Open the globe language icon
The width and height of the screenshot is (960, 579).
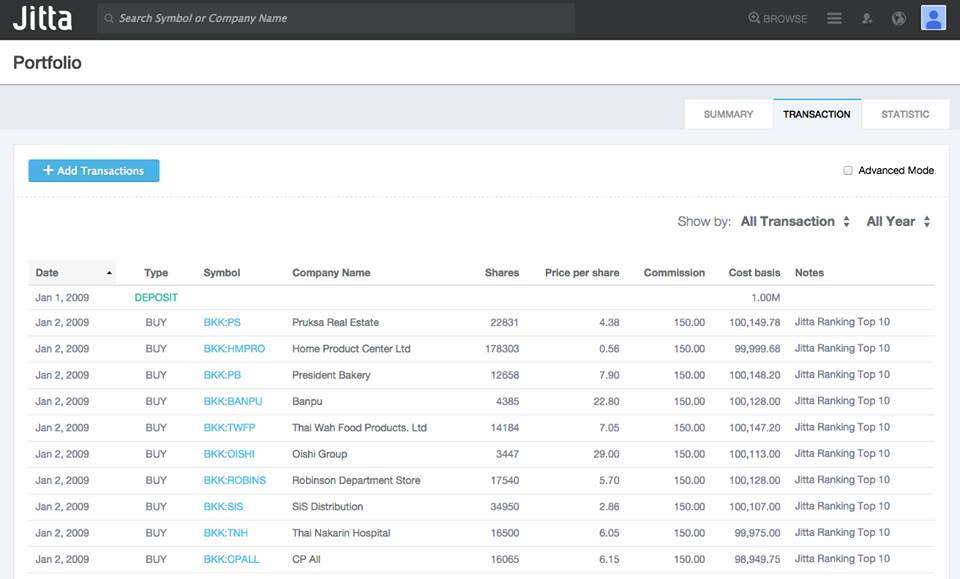tap(899, 18)
